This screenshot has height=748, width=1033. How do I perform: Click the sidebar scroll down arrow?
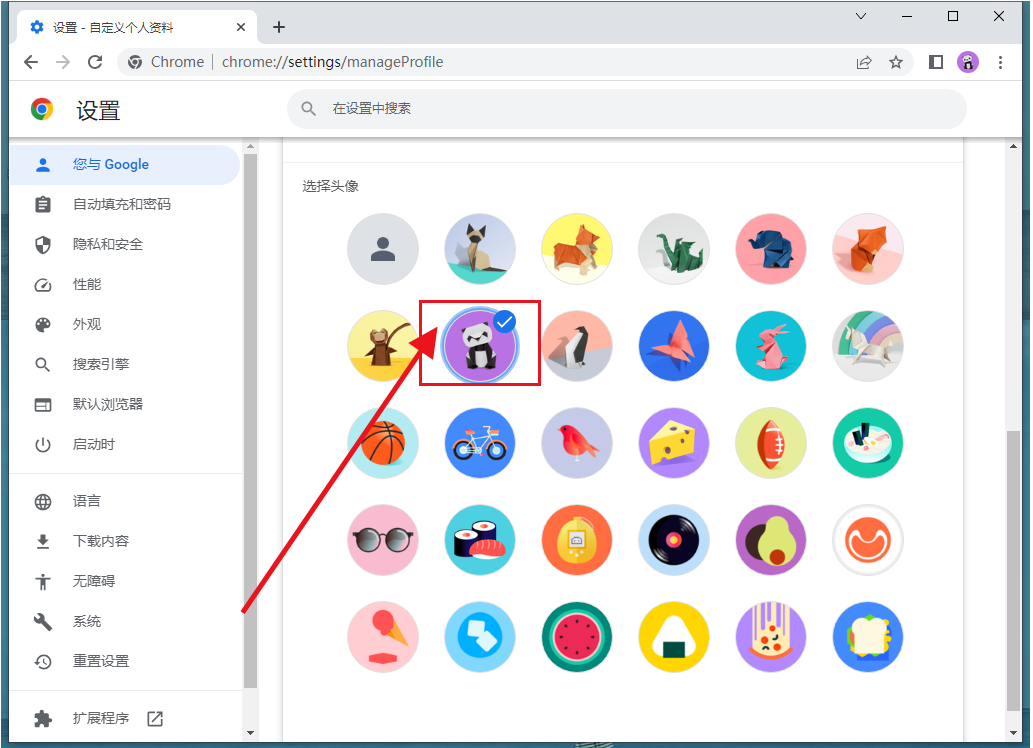250,733
